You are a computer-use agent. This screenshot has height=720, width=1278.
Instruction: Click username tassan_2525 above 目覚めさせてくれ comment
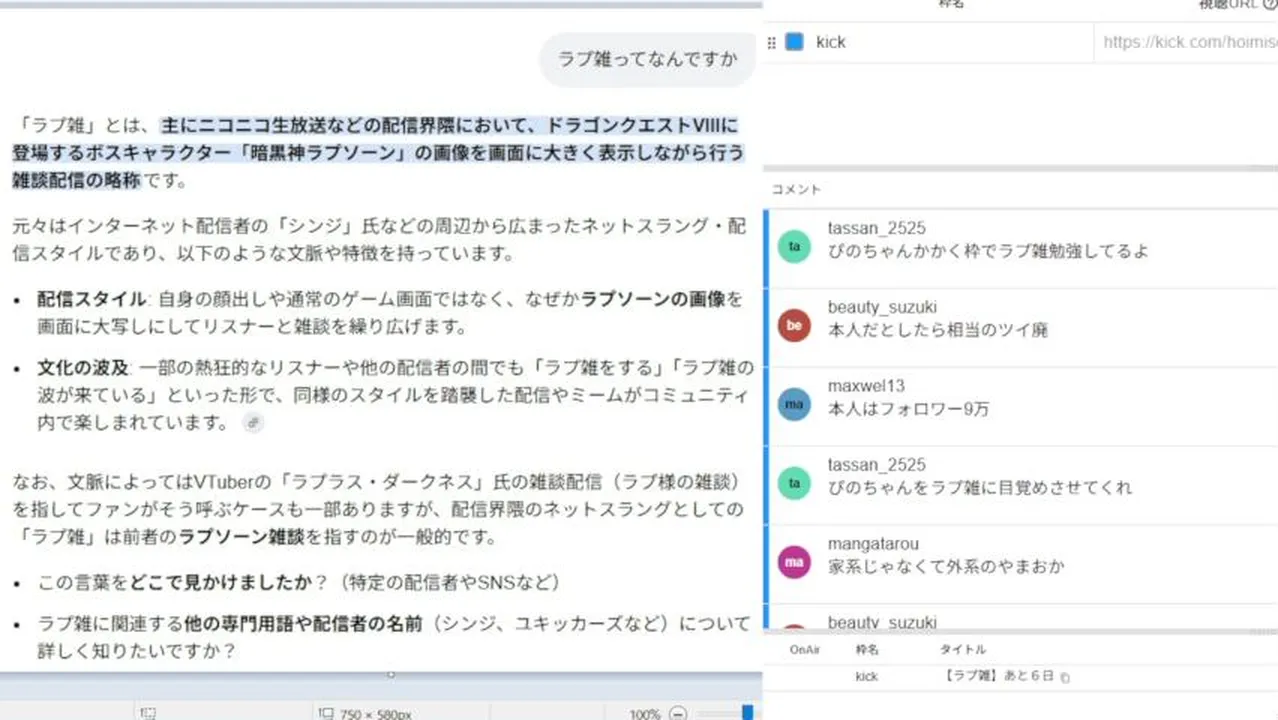(877, 465)
